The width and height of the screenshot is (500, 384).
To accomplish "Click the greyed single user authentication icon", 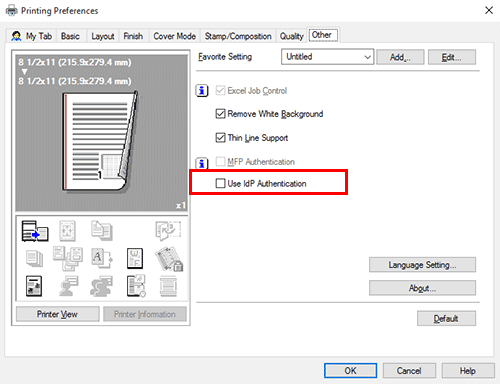I will [68, 286].
